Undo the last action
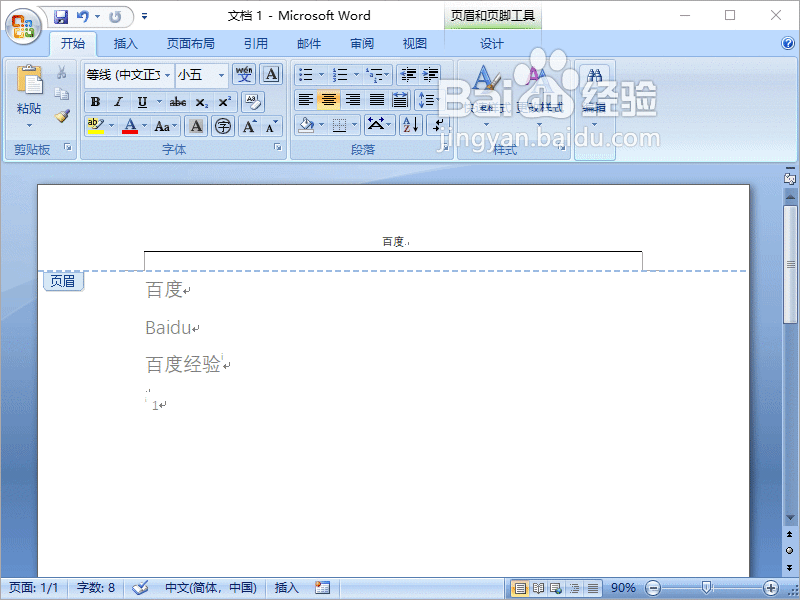This screenshot has height=600, width=800. tap(83, 17)
